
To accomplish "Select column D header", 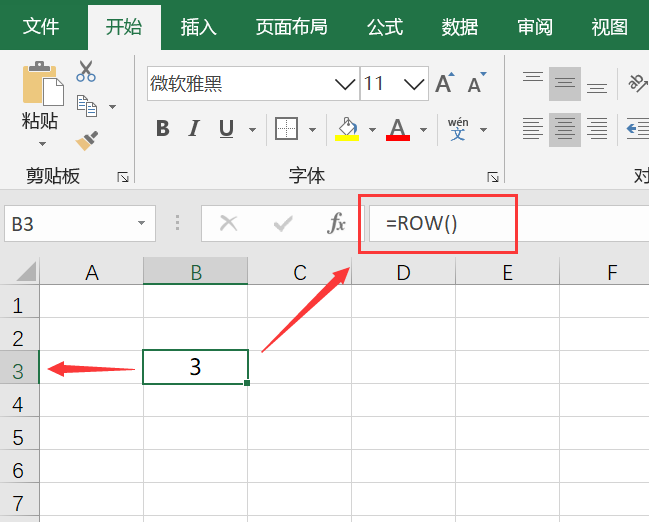I will [x=404, y=272].
